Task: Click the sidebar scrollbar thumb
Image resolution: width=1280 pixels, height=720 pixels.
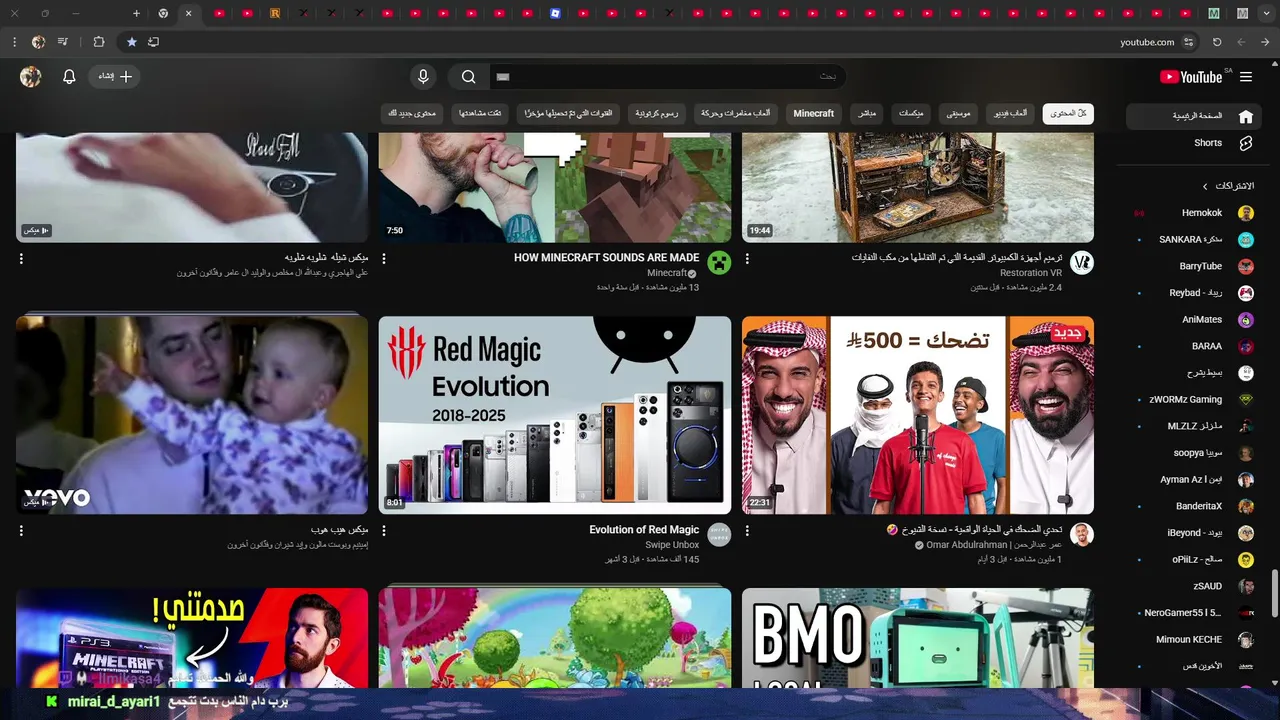Action: [x=1274, y=595]
